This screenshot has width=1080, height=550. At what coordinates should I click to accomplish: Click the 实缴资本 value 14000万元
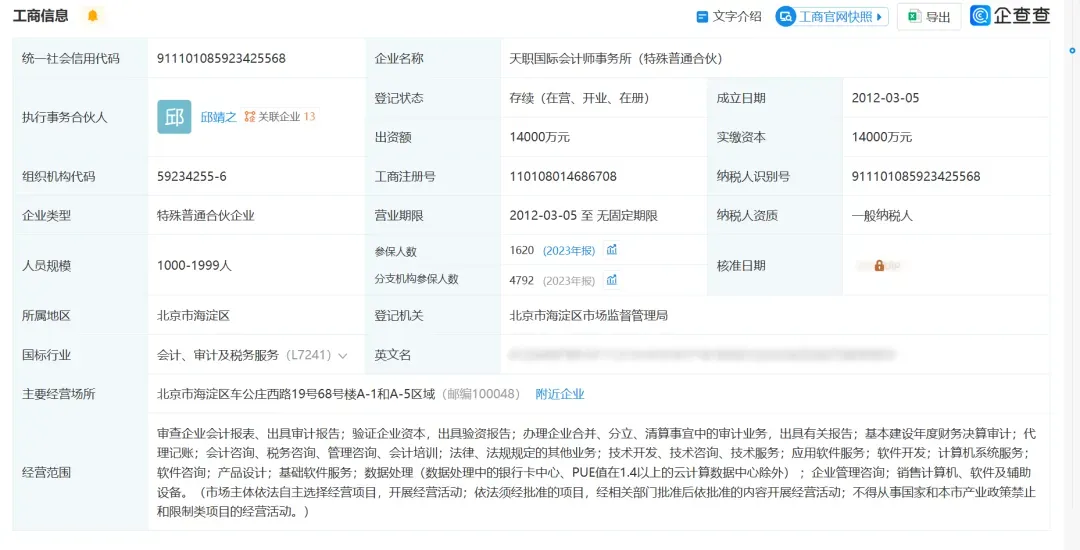[x=882, y=137]
